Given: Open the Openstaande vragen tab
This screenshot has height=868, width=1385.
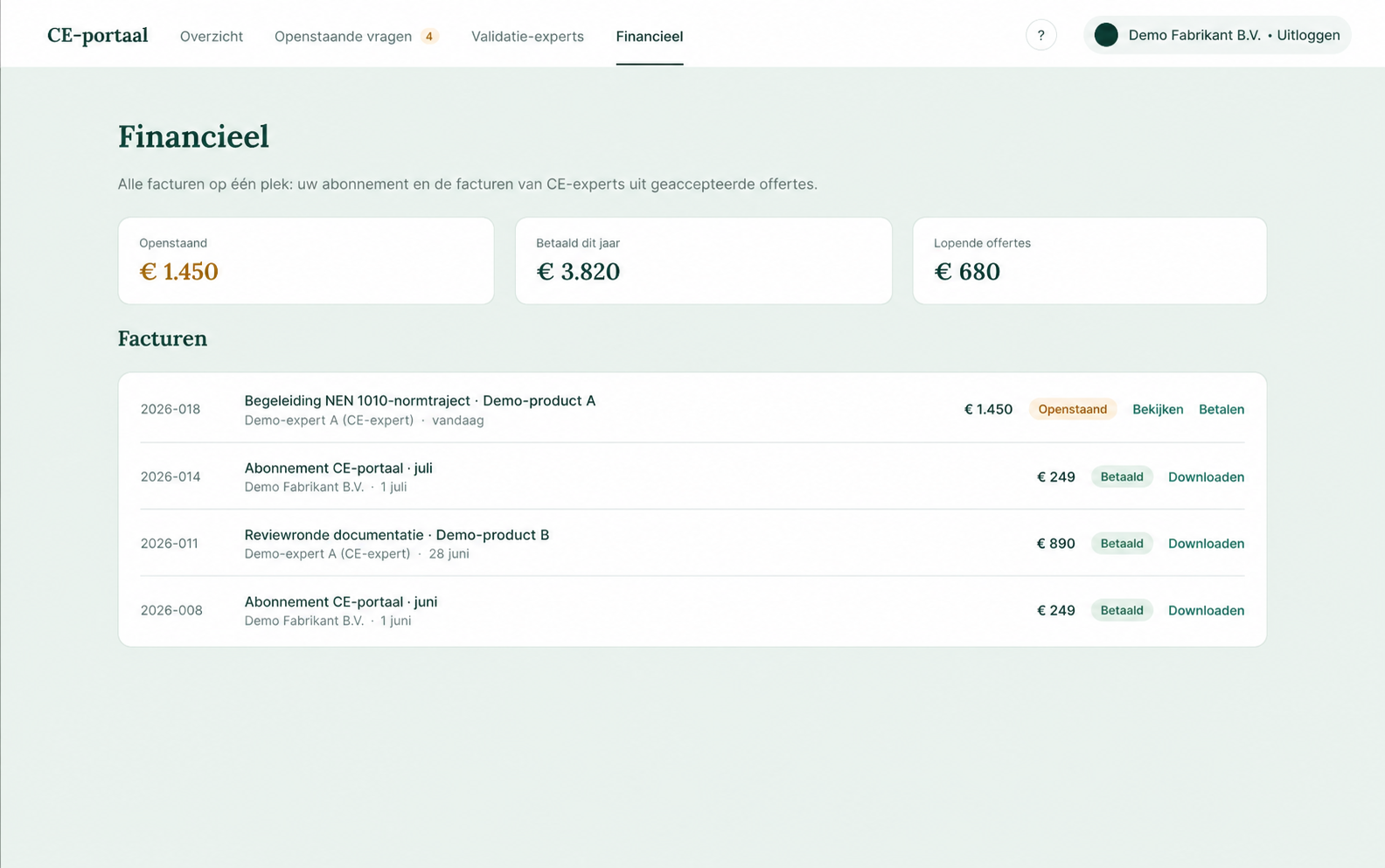Looking at the screenshot, I should [x=343, y=36].
